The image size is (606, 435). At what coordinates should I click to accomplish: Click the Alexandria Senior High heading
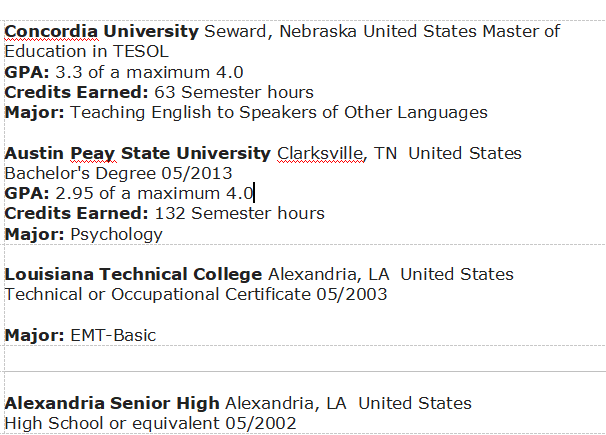pyautogui.click(x=112, y=403)
